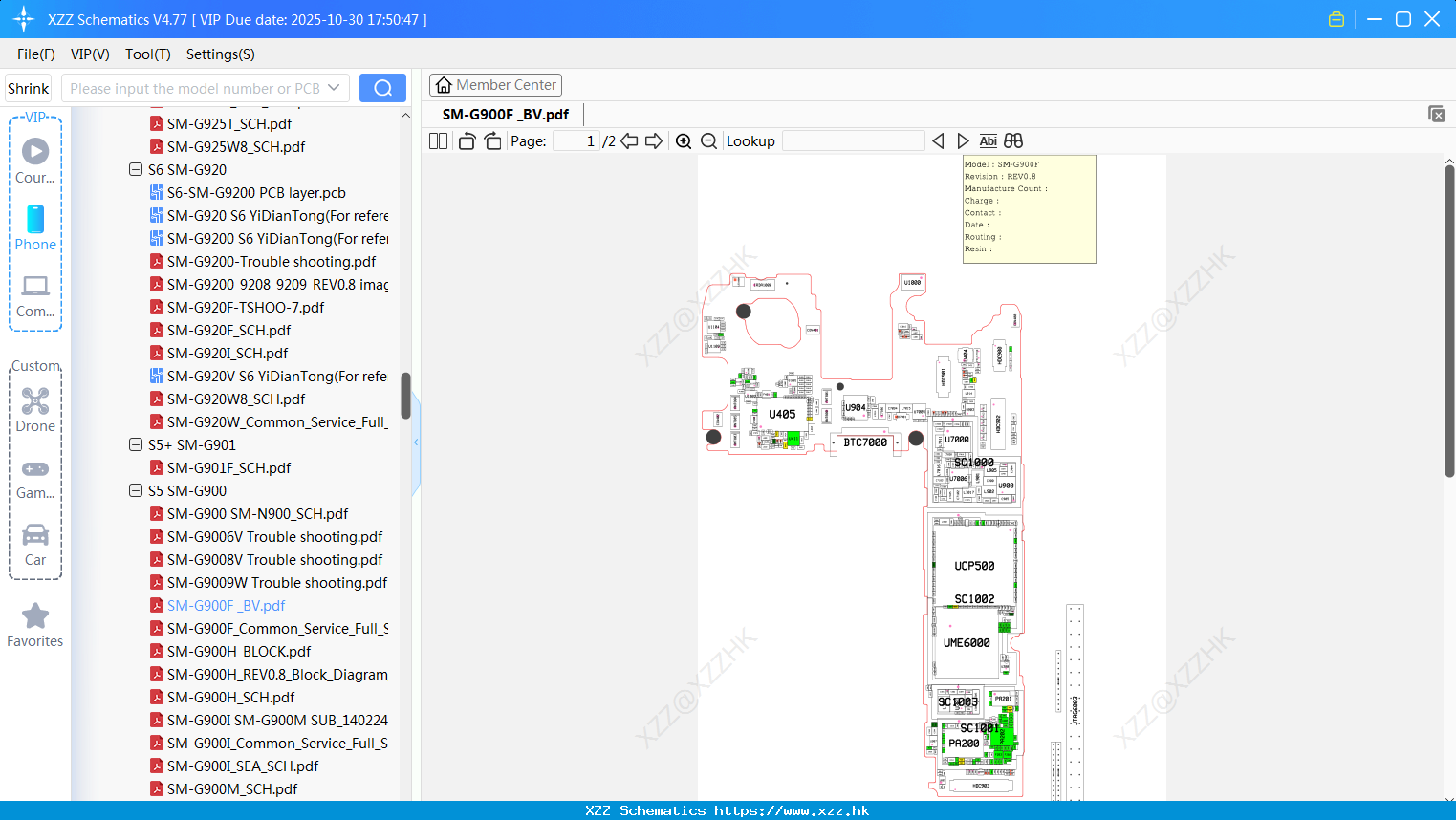Open Member Center home button
Image resolution: width=1456 pixels, height=820 pixels.
(495, 85)
